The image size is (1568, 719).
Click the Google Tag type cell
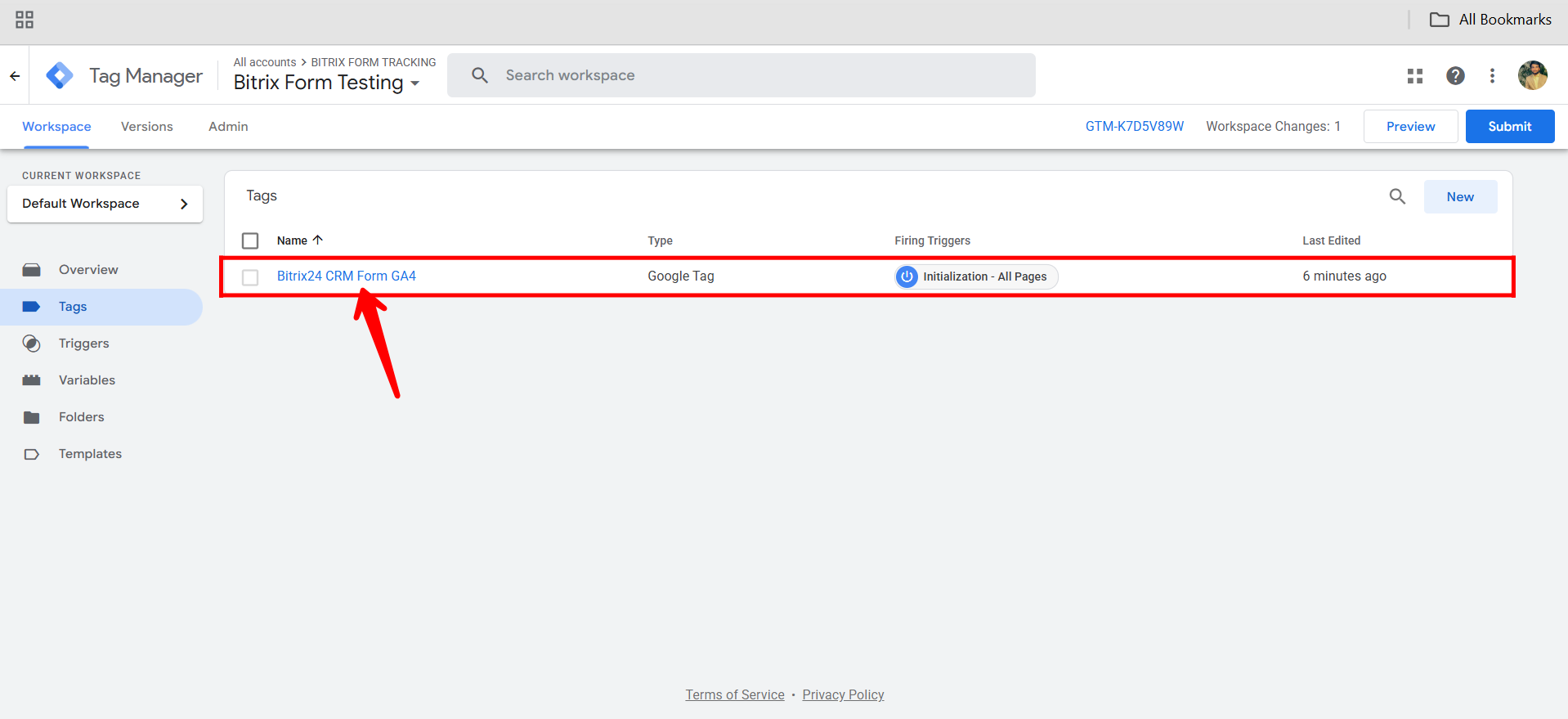coord(681,276)
